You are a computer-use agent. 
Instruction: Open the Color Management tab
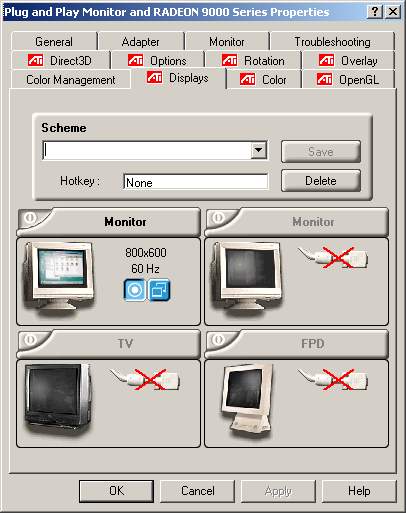click(x=71, y=80)
